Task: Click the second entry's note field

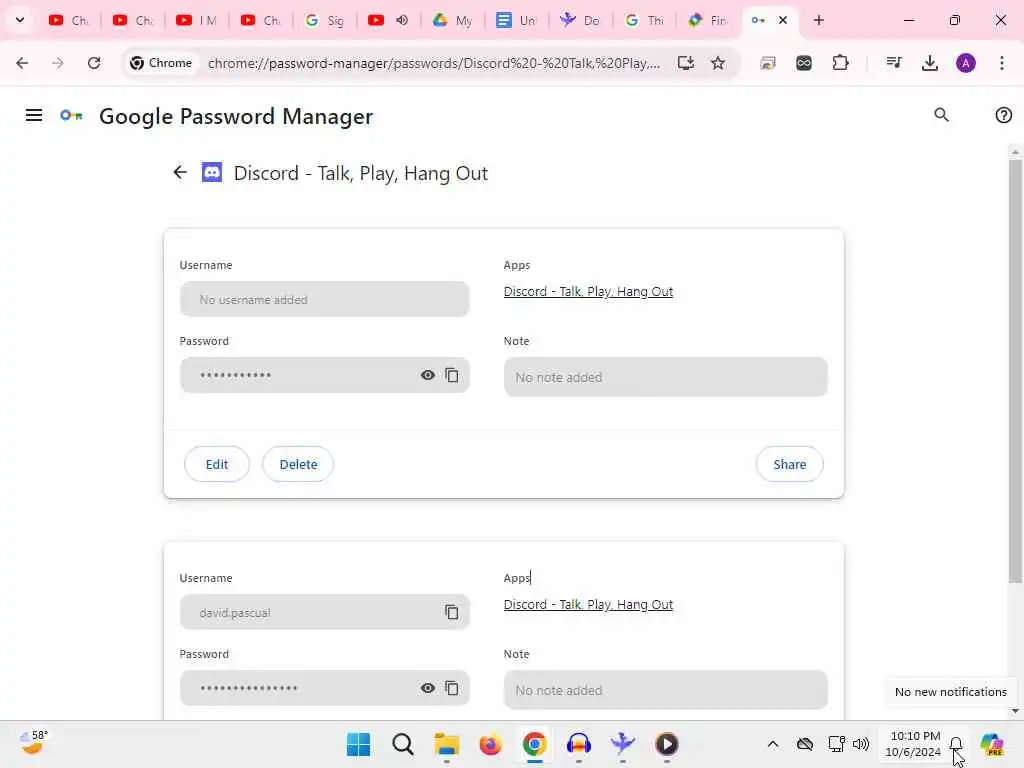Action: (665, 690)
